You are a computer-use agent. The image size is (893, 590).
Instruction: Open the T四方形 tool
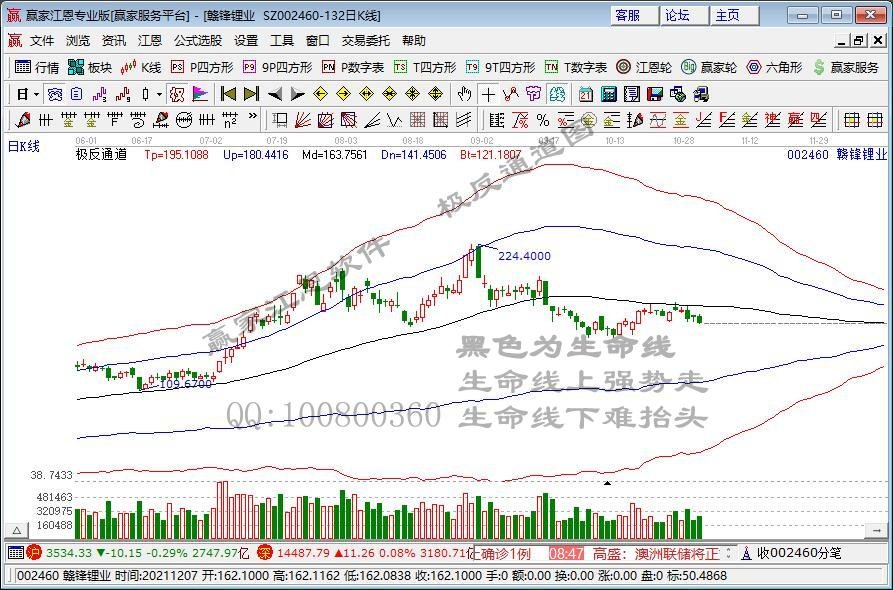coord(425,67)
